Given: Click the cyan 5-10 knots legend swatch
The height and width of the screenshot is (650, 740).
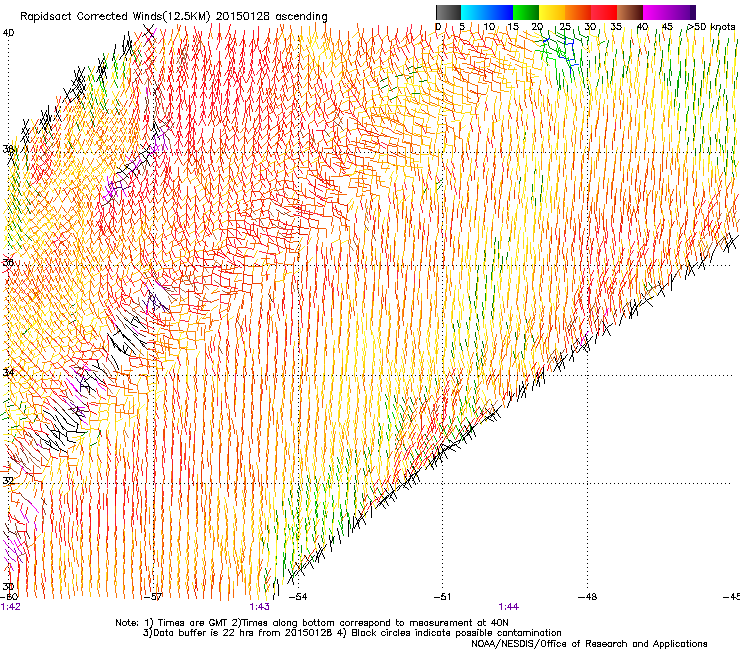Looking at the screenshot, I should [474, 12].
